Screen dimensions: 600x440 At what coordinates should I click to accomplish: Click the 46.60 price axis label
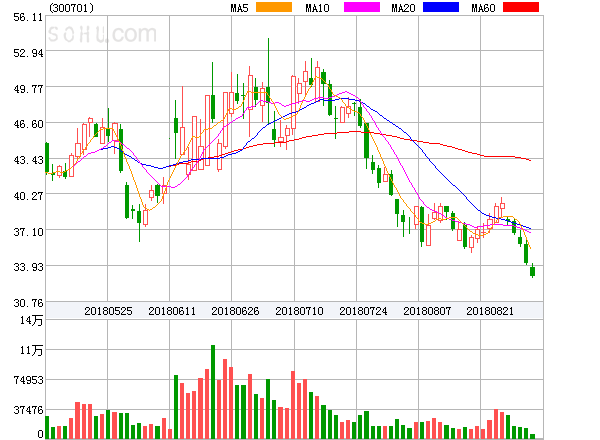28,124
